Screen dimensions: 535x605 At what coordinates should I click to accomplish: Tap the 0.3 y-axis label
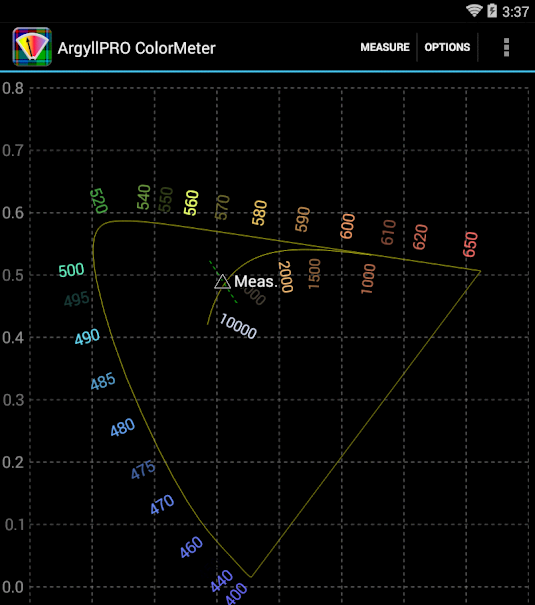point(13,400)
